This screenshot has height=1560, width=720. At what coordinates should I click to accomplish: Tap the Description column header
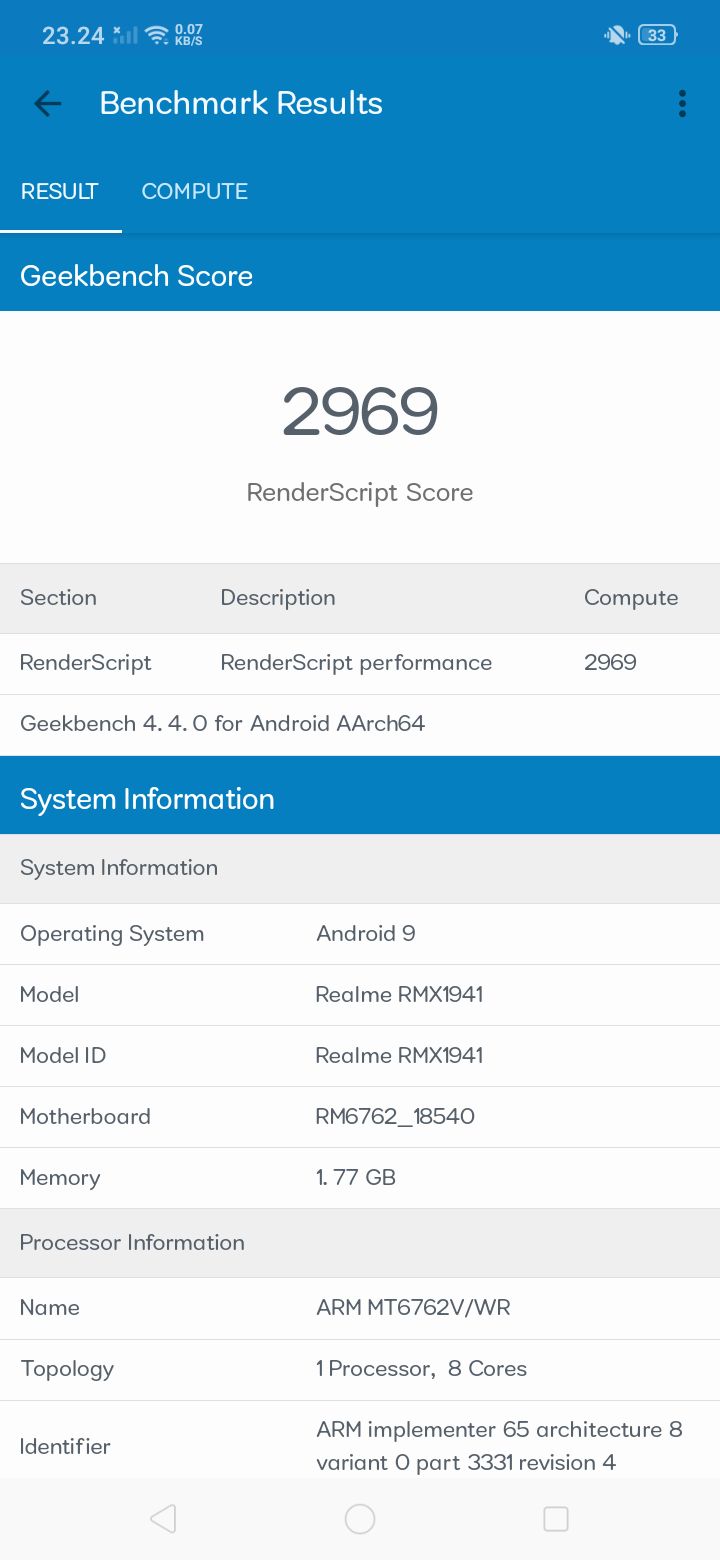pyautogui.click(x=278, y=598)
